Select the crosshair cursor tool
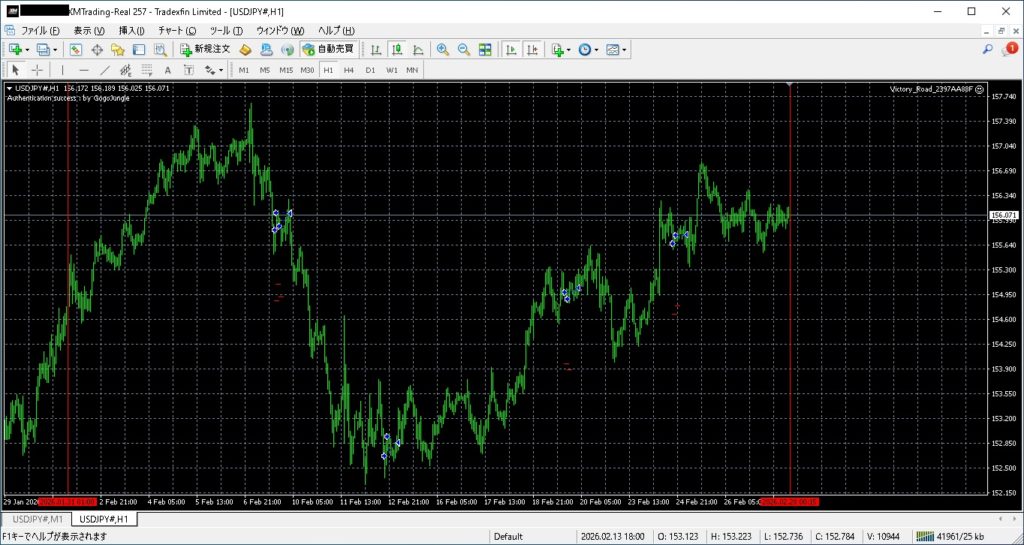The image size is (1024, 545). pos(37,70)
